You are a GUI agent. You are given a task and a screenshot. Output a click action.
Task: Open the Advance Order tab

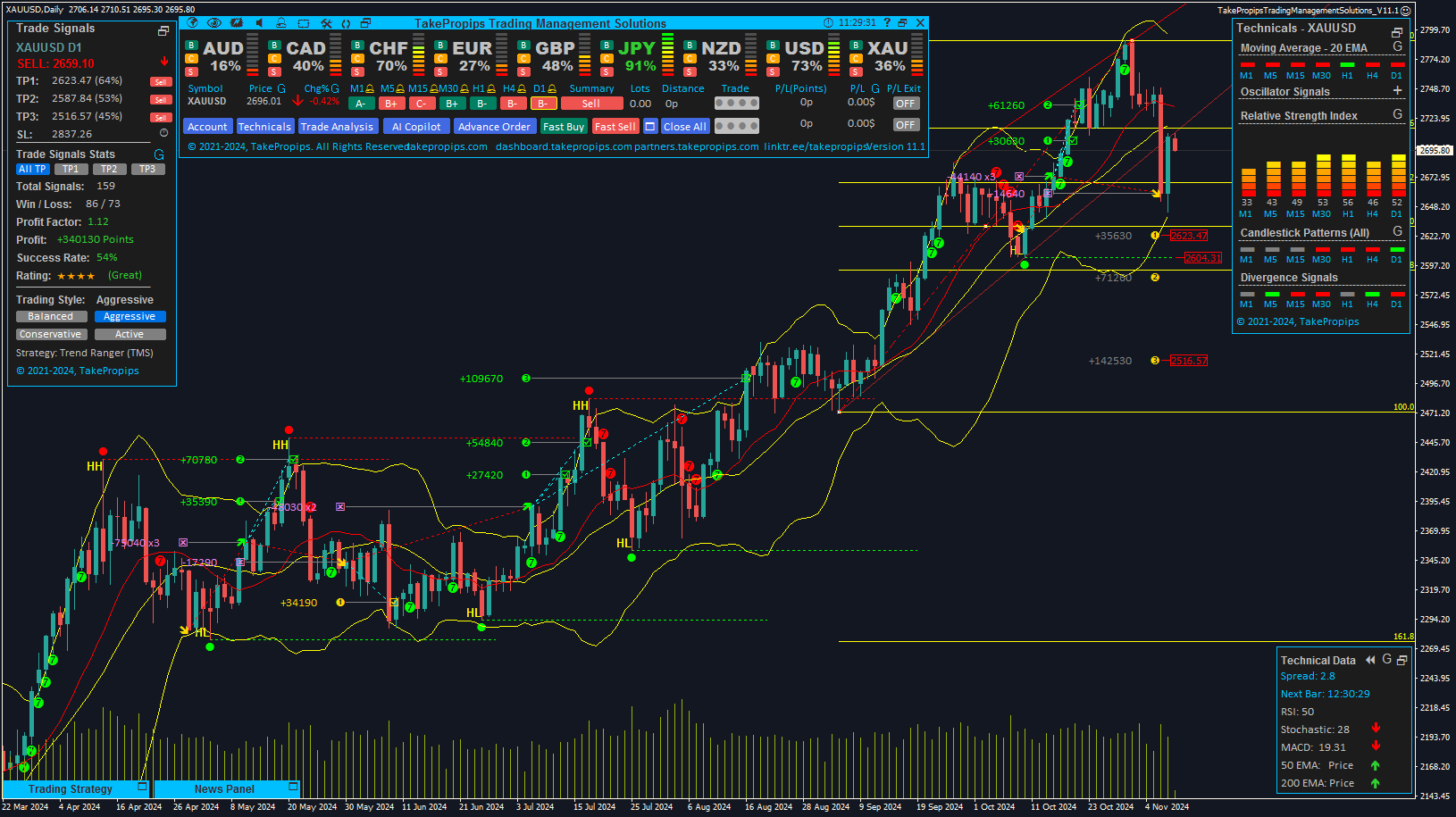point(494,127)
